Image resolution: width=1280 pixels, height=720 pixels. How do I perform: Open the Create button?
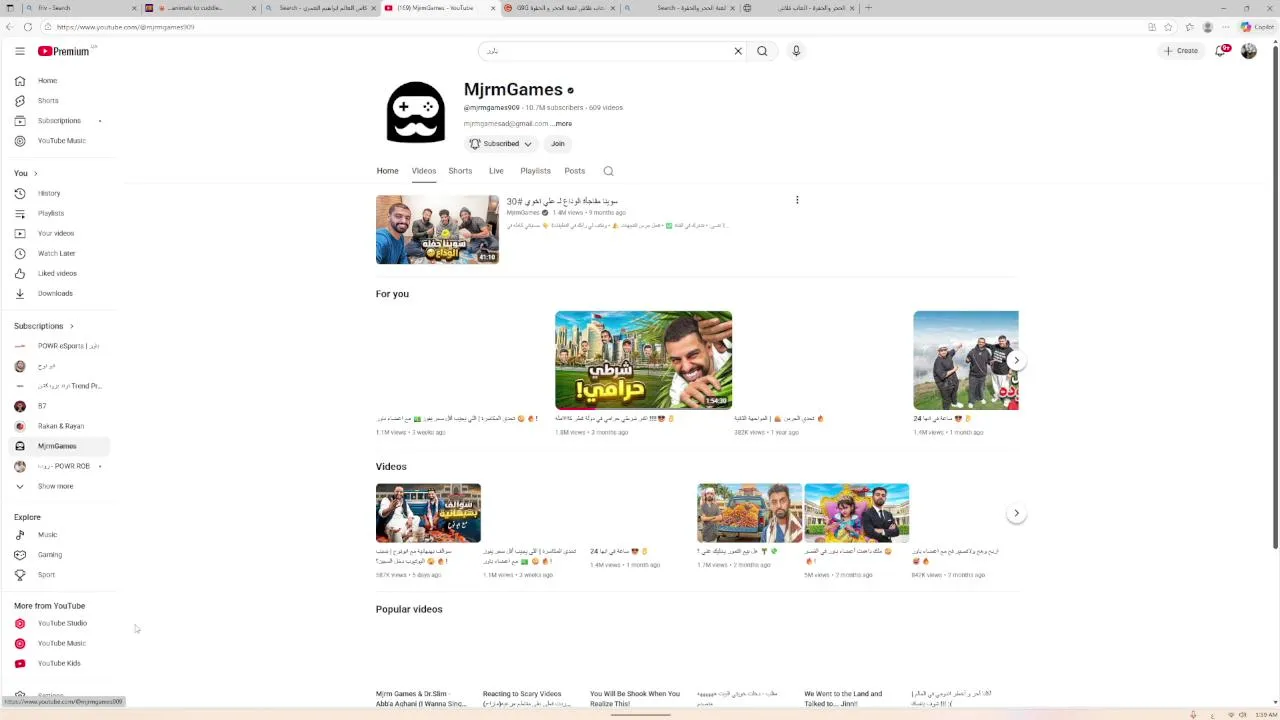(1180, 51)
